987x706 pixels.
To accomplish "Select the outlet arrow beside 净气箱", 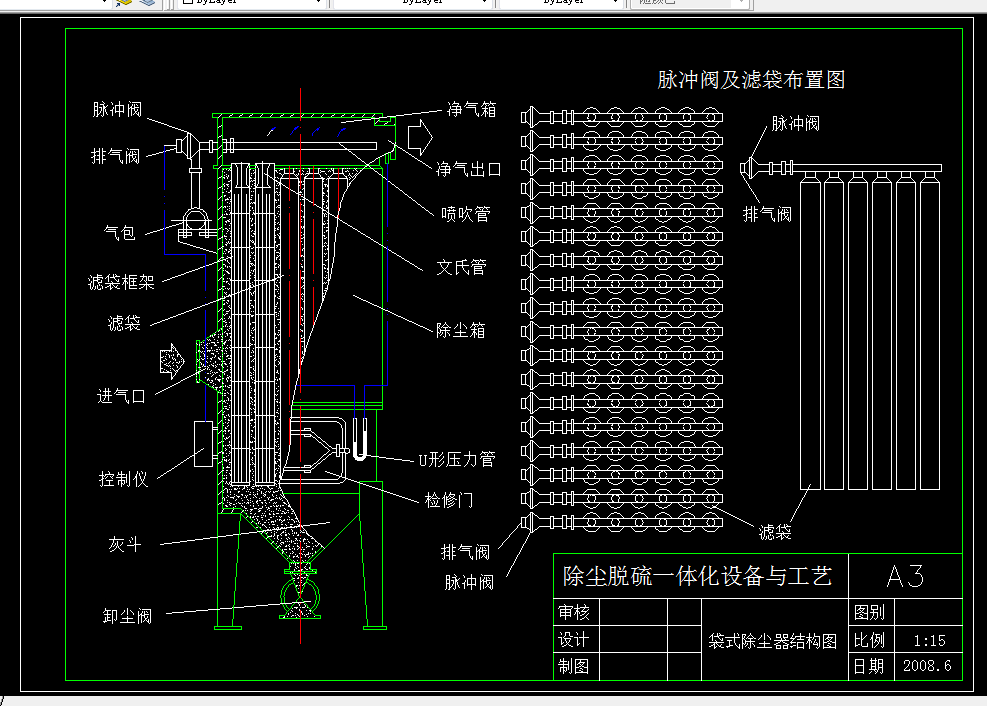I will (x=420, y=137).
